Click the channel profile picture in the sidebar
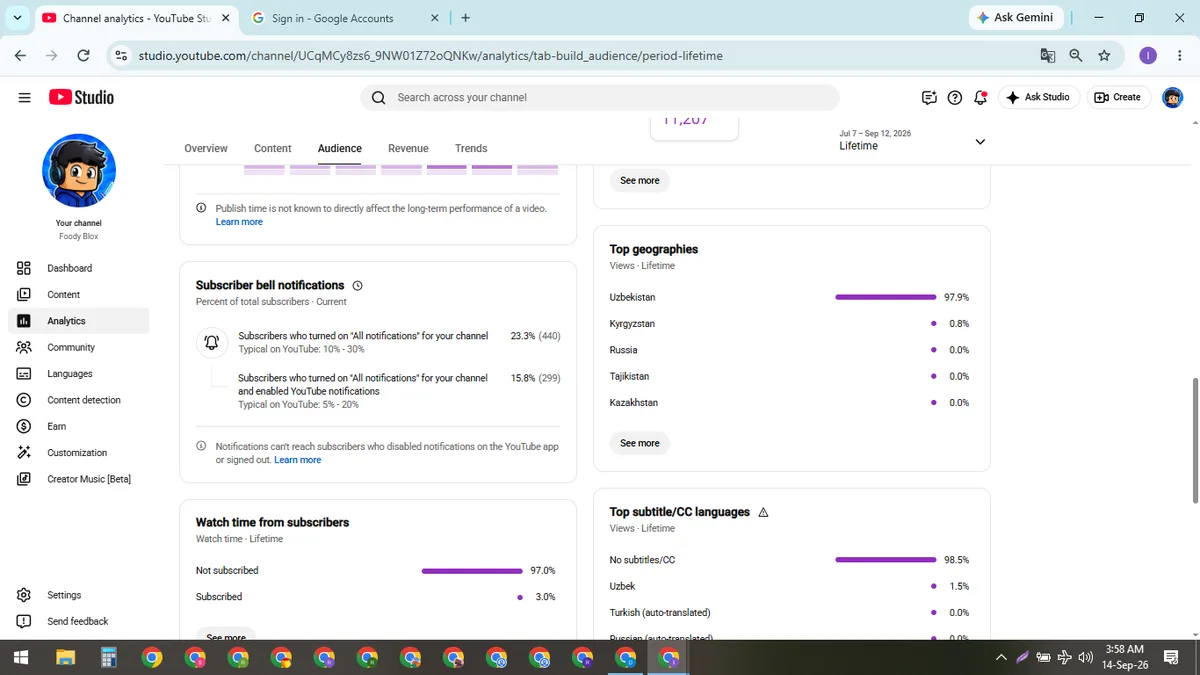 (79, 171)
